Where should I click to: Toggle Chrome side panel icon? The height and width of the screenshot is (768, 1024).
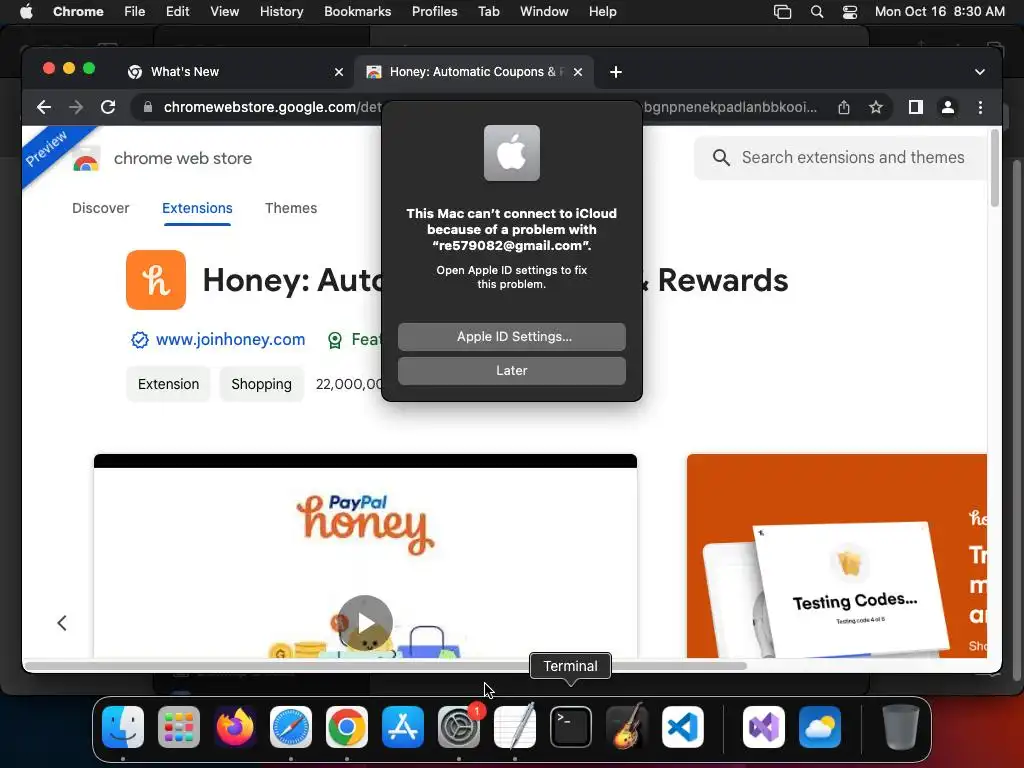pos(916,107)
